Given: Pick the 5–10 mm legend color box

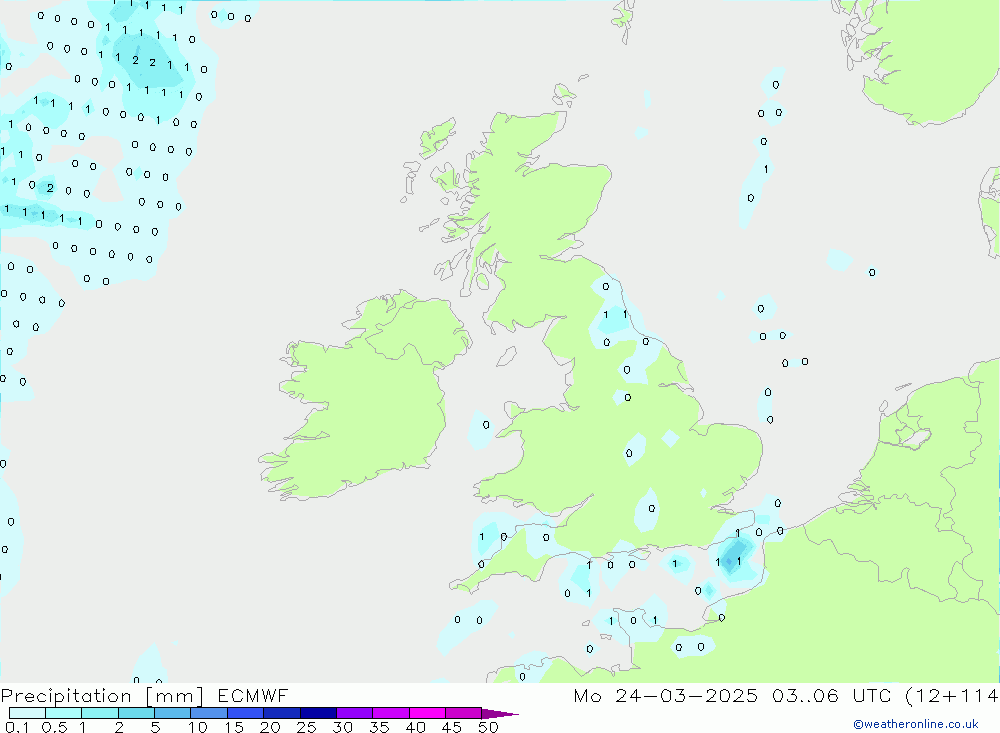Looking at the screenshot, I should point(173,713).
